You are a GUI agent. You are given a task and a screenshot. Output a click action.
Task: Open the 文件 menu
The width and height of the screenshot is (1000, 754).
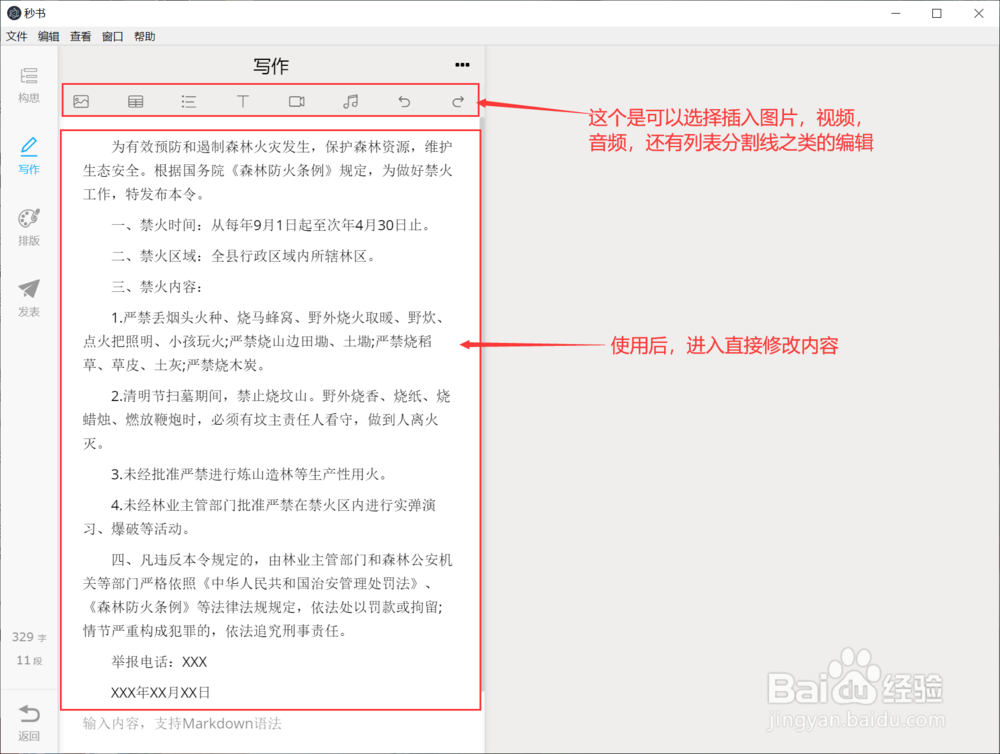pos(17,36)
